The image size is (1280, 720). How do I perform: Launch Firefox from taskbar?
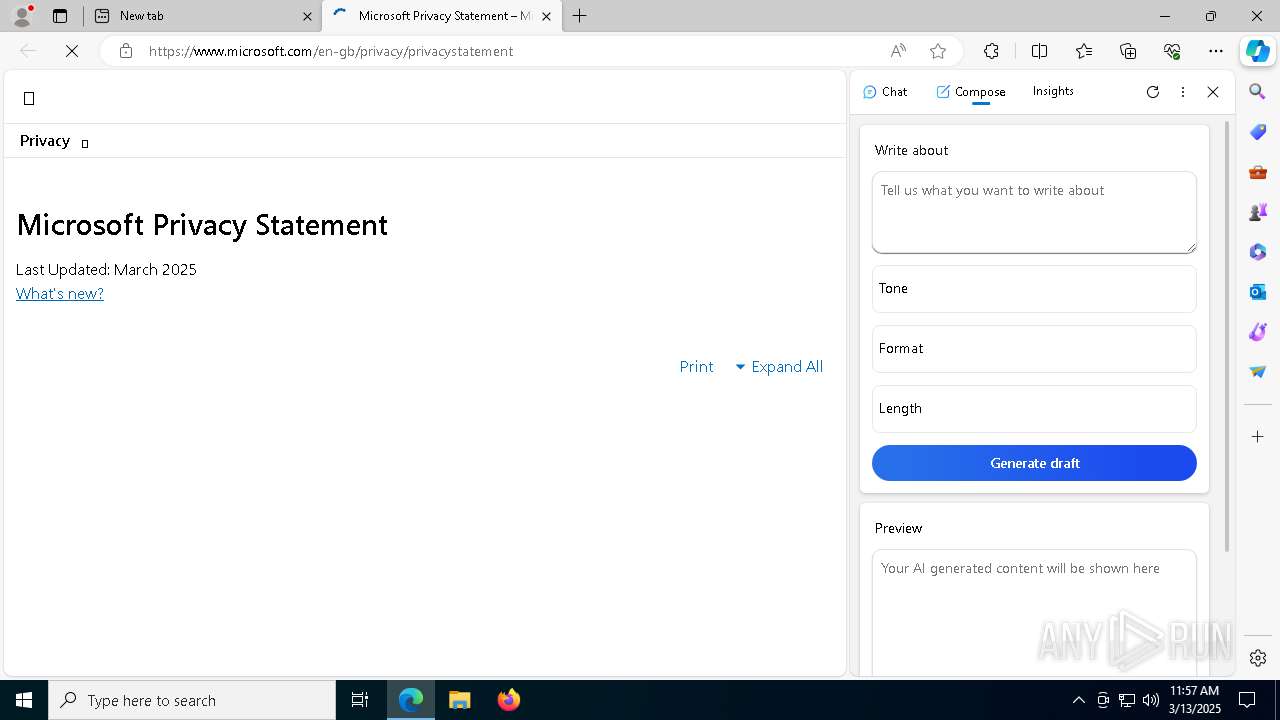[508, 700]
